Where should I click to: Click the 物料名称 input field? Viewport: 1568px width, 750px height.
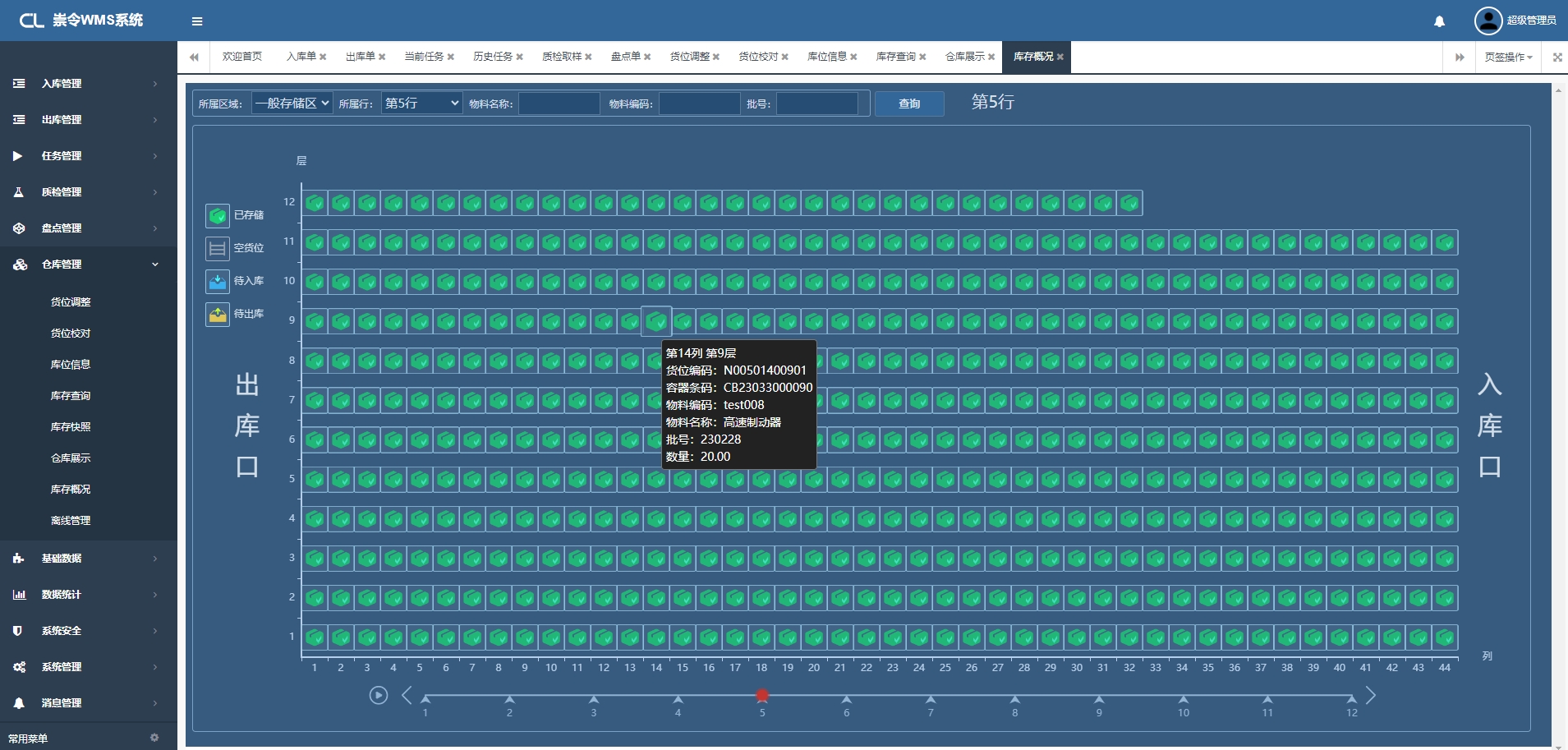pos(559,104)
